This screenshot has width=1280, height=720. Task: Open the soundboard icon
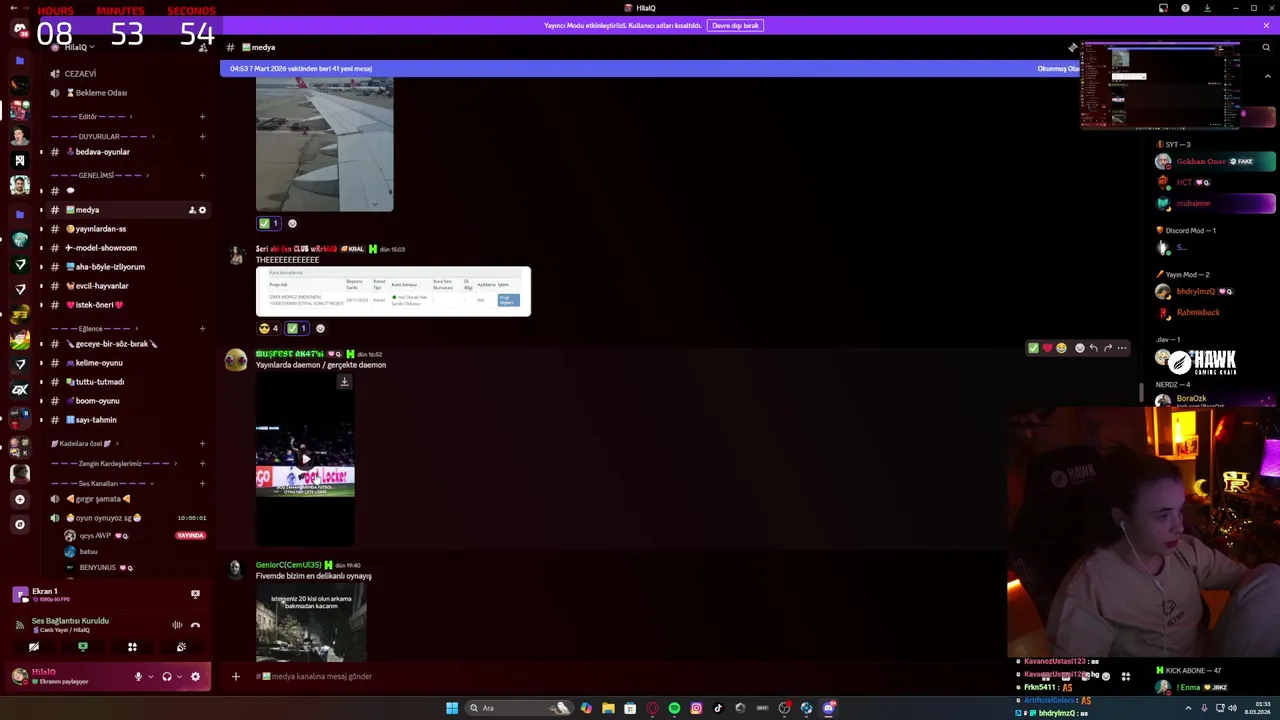pos(181,647)
